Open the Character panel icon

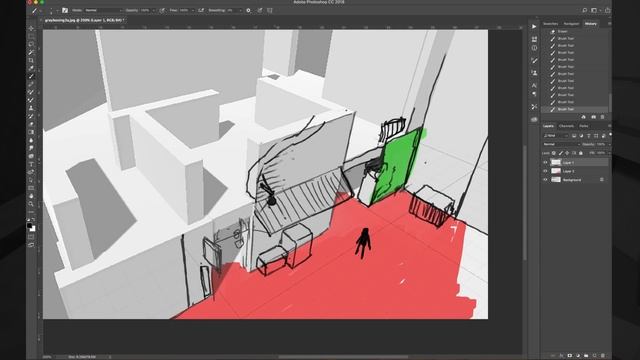[x=534, y=85]
